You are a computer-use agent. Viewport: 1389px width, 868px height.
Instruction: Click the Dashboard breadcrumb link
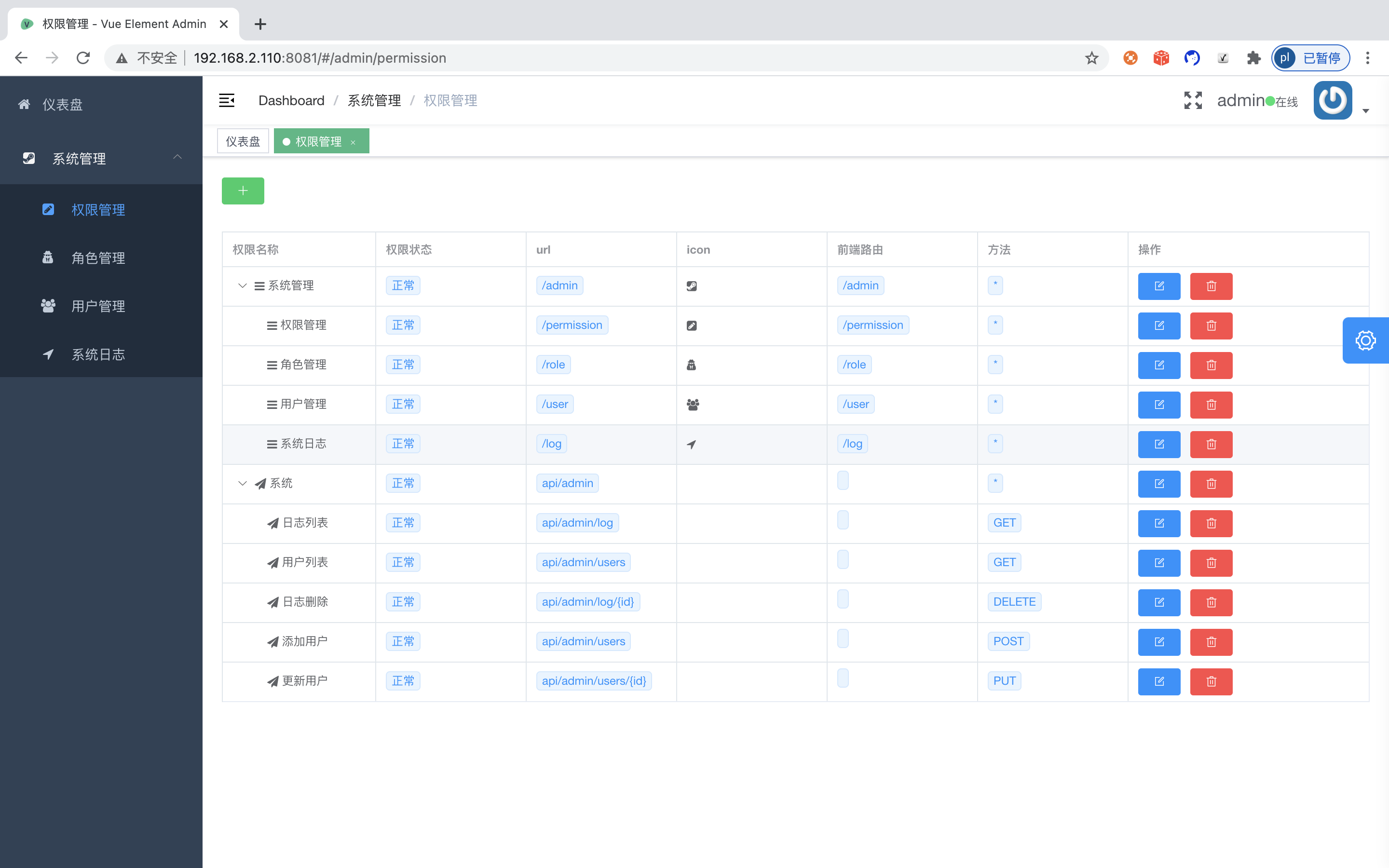point(291,100)
